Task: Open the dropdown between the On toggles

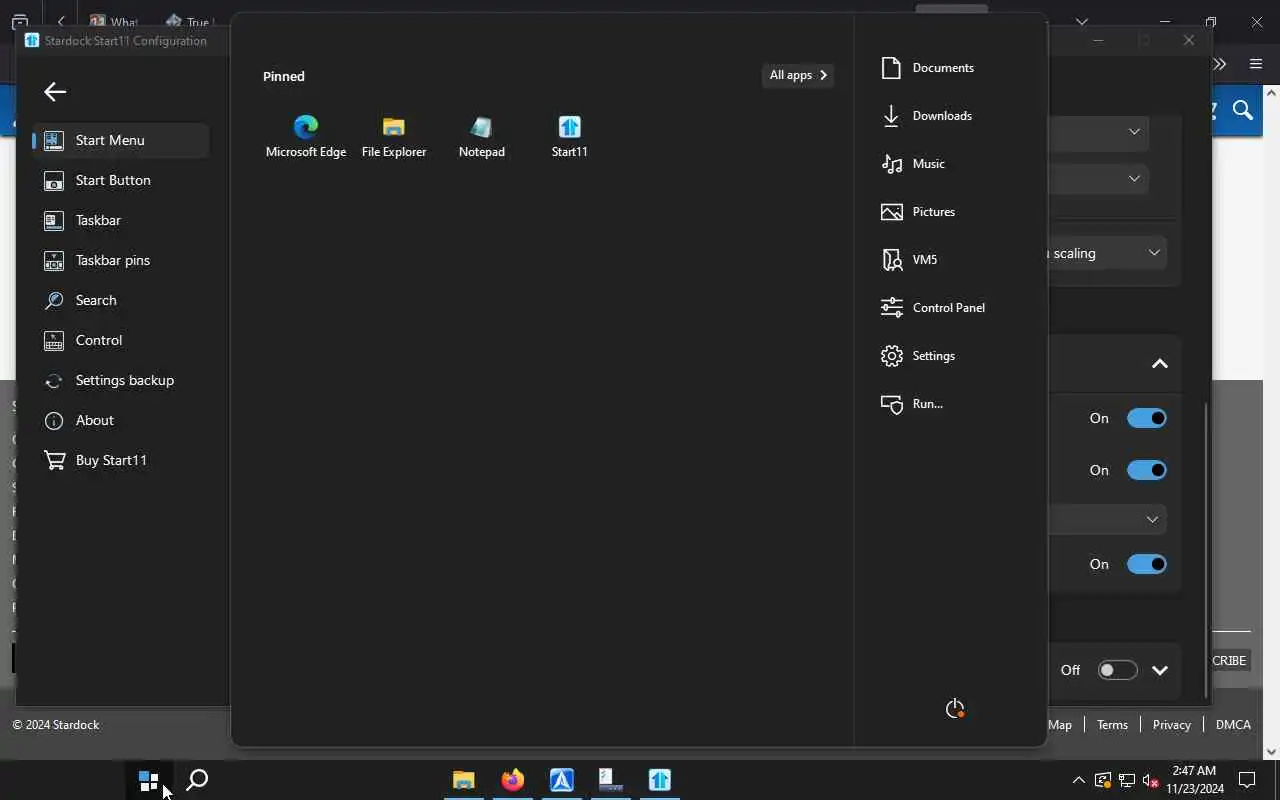Action: point(1108,519)
